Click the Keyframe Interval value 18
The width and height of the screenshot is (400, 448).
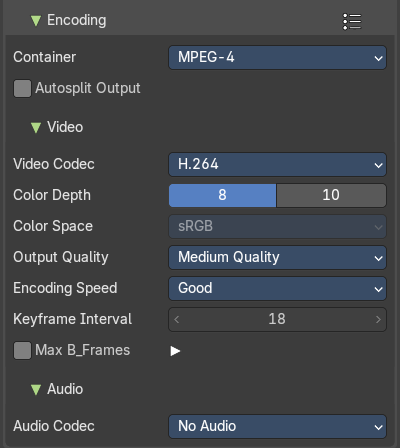277,319
